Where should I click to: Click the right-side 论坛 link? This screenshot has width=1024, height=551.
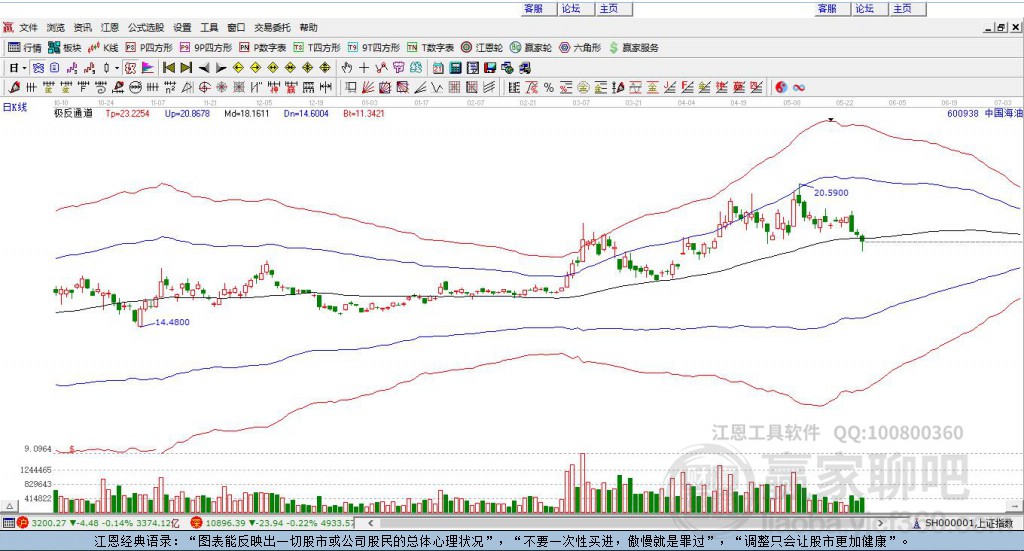864,8
